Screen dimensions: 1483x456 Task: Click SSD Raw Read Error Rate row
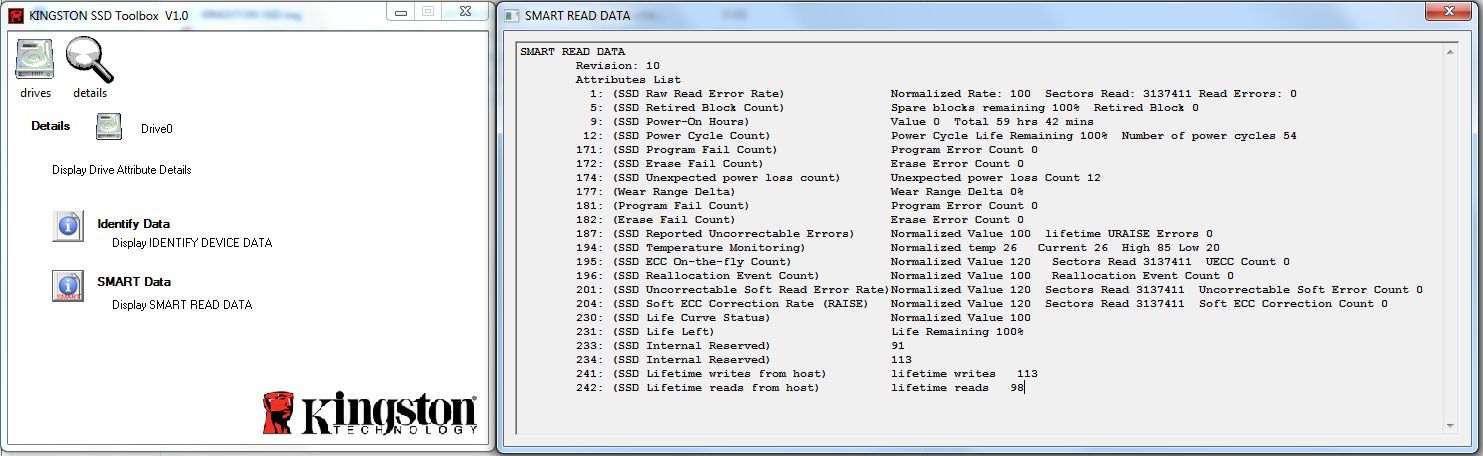(x=942, y=93)
